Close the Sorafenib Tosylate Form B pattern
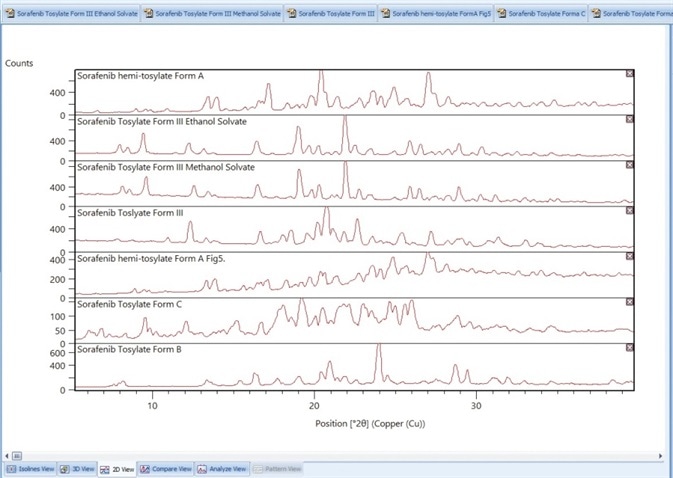 [629, 347]
